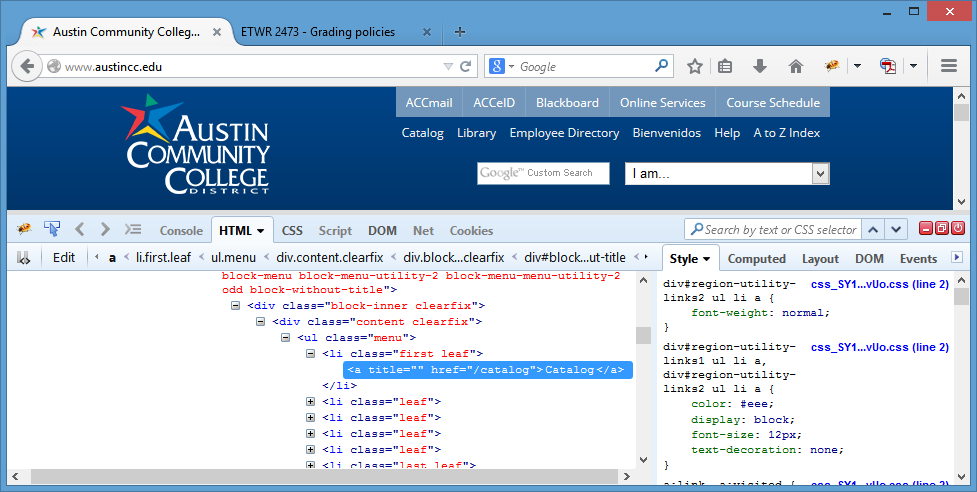Open the 'I am...' dropdown on the page
Viewport: 977px width, 492px height.
click(821, 173)
